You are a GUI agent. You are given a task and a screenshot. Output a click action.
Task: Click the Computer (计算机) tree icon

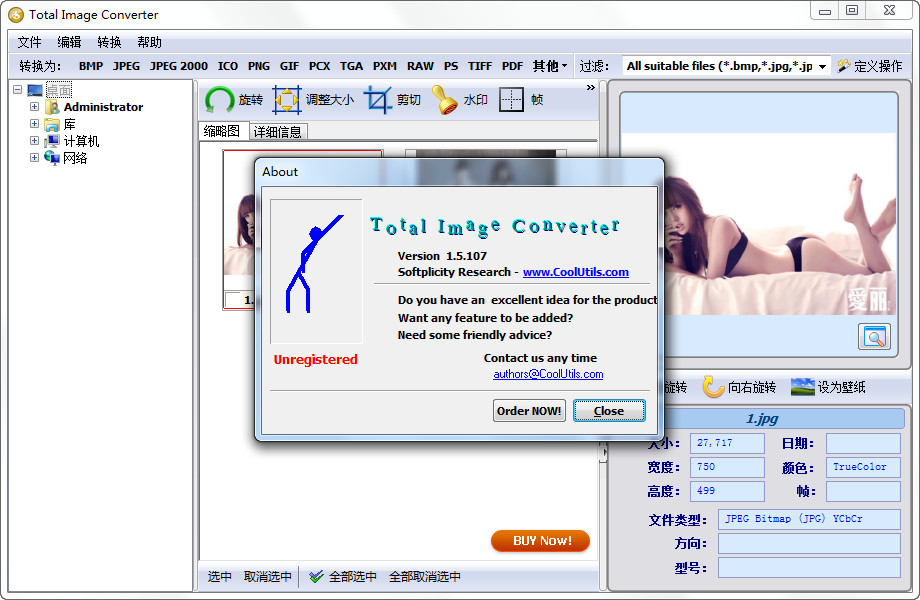coord(52,141)
